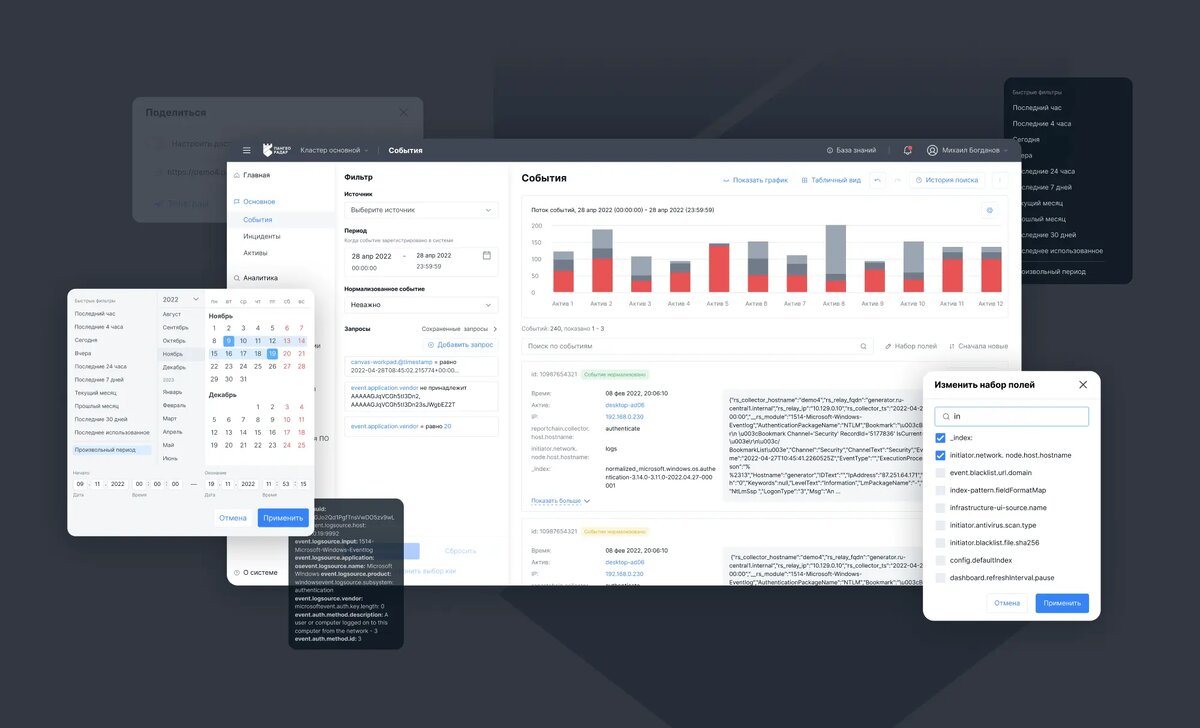Viewport: 1200px width, 728px height.
Task: Open История поиска
Action: click(946, 180)
